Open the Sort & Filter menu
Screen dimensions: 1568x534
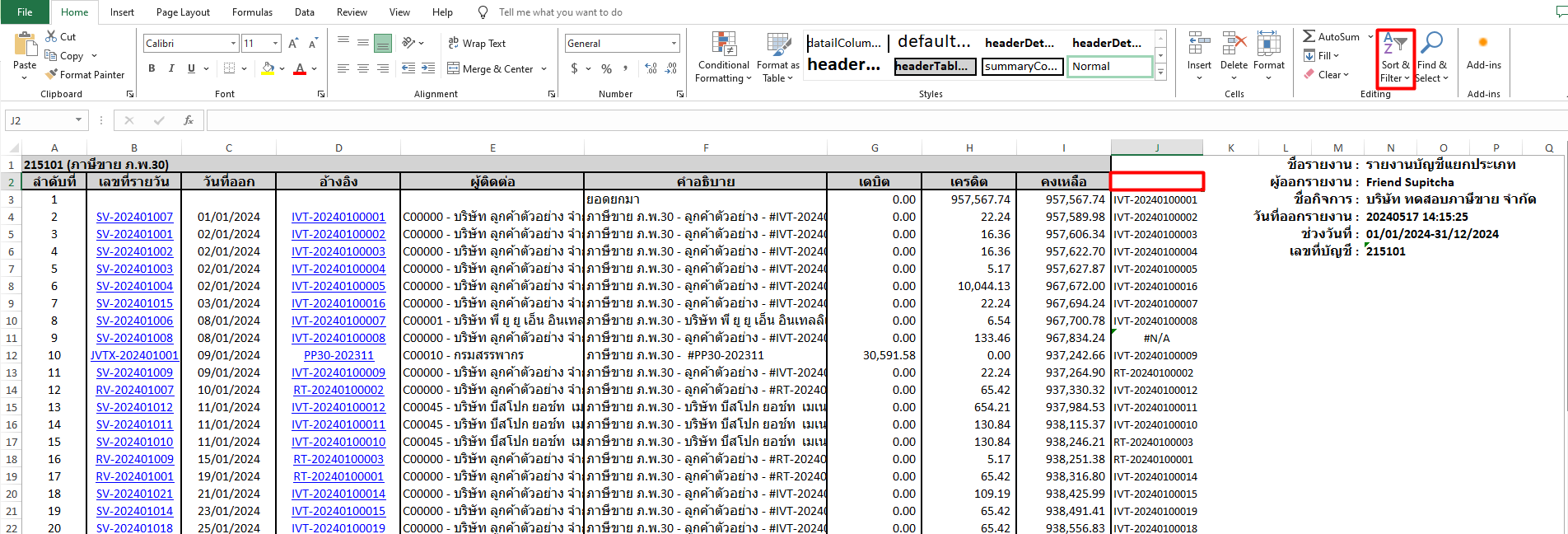tap(1395, 58)
